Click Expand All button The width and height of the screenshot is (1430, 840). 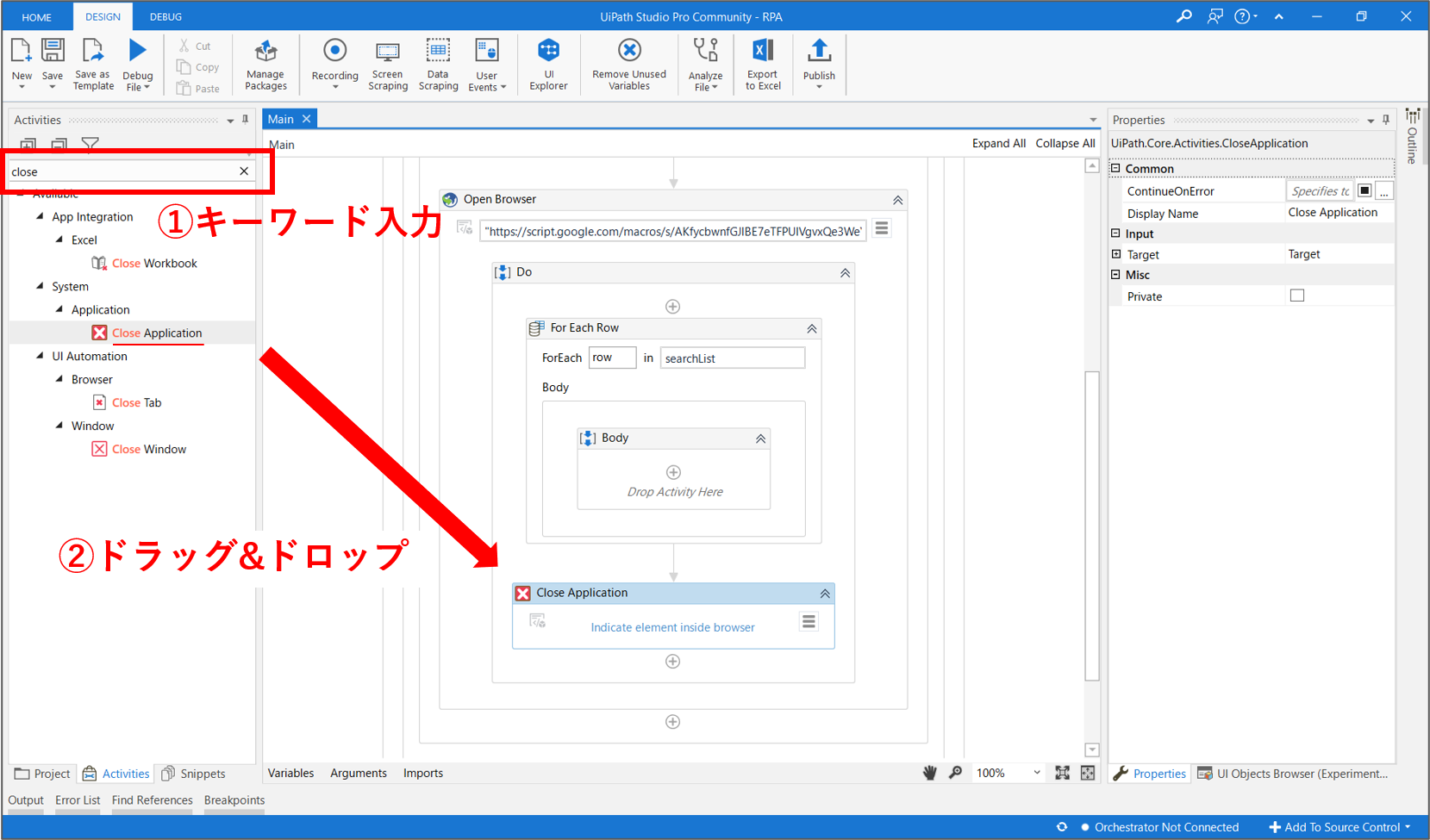point(998,143)
